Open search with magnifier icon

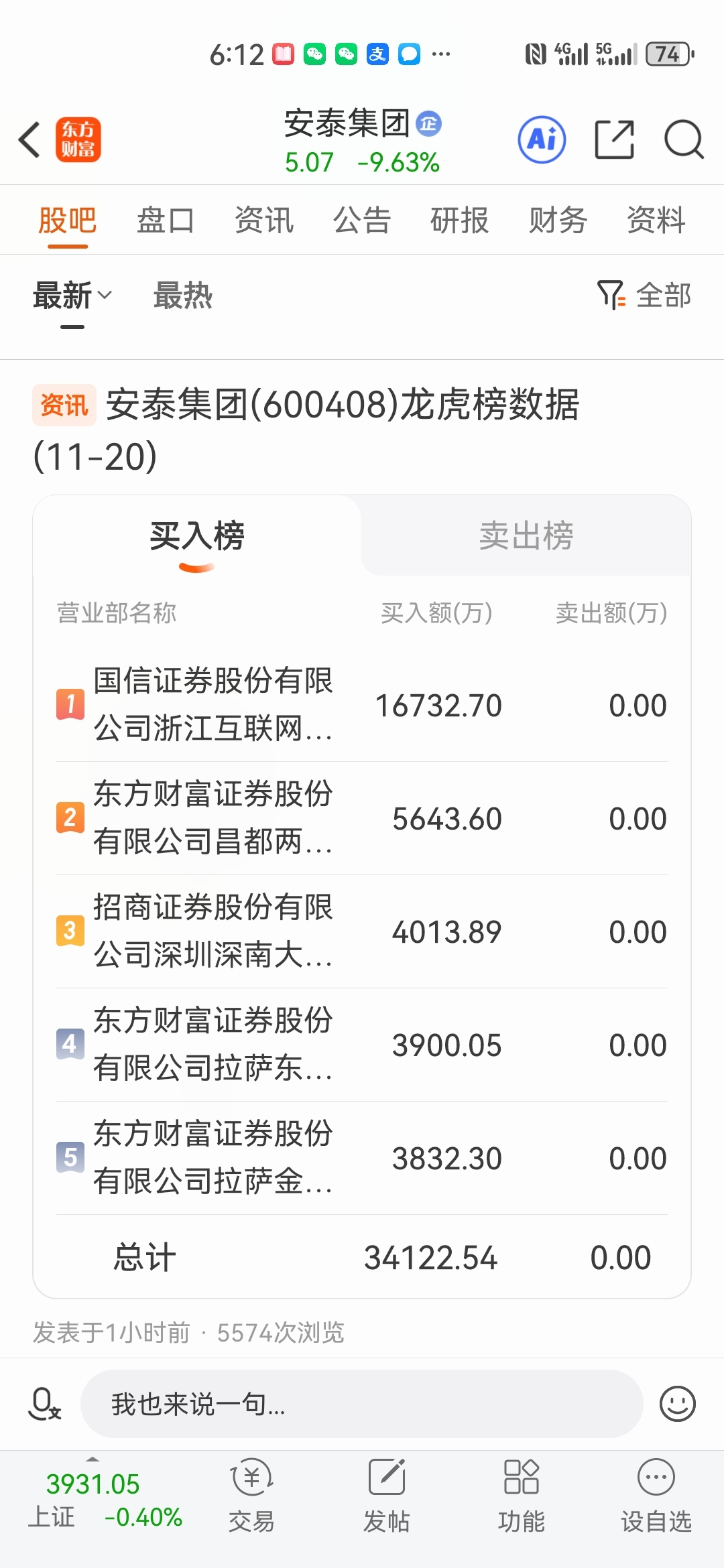point(683,140)
